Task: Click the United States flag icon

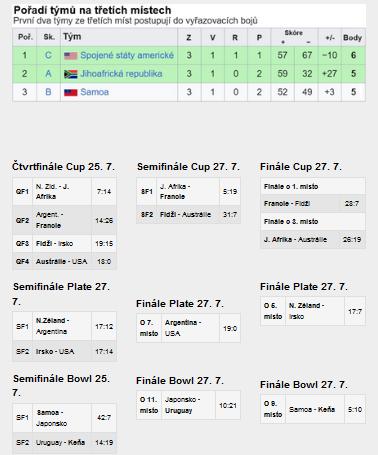Action: 71,56
